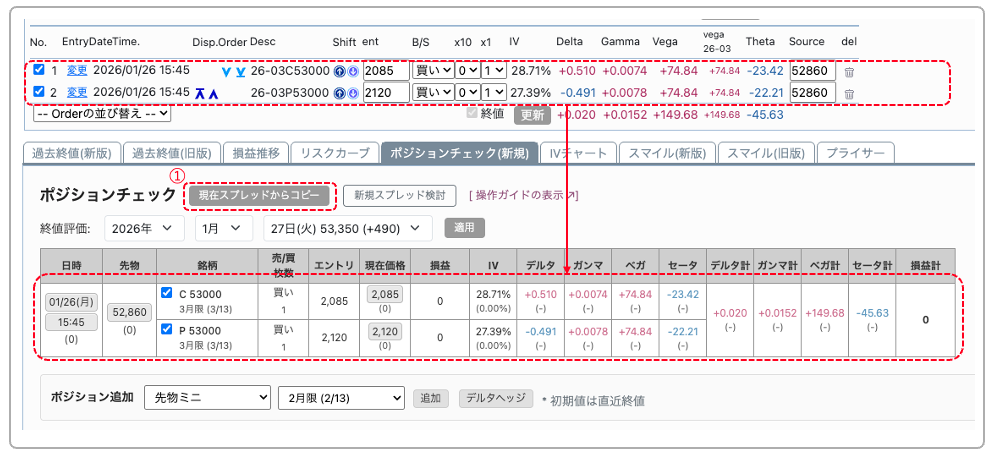Screen dimensions: 992x456
Task: Click the 01/26(月) date button
Action: point(71,302)
